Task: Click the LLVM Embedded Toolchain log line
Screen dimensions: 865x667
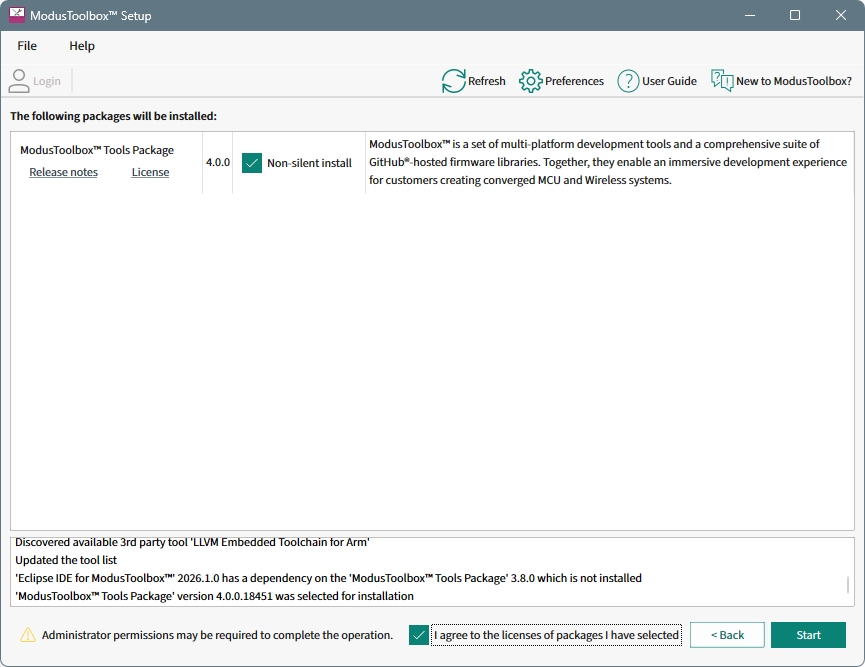Action: [x=192, y=542]
